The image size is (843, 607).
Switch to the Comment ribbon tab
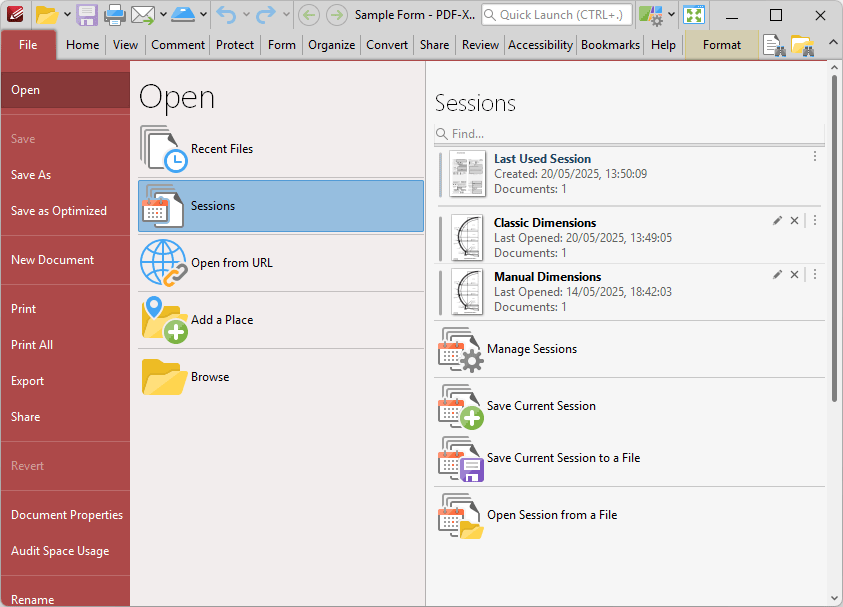(178, 45)
